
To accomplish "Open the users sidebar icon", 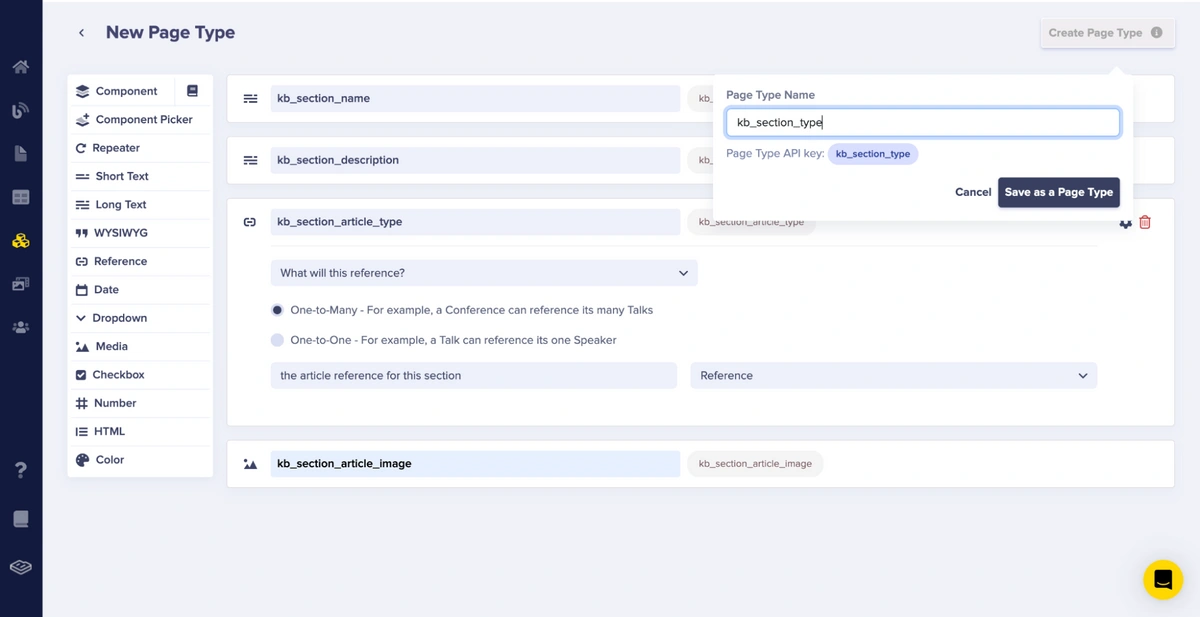I will [x=20, y=328].
